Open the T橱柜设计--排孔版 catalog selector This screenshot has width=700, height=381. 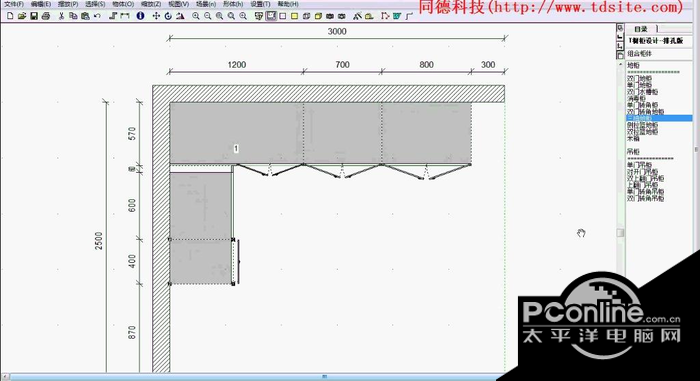pyautogui.click(x=659, y=41)
